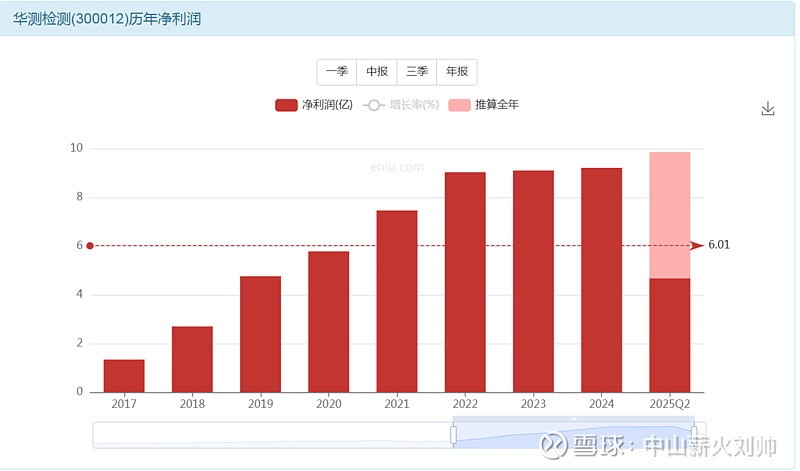This screenshot has height=471, width=800.
Task: Select the 2019 net profit bar
Action: coord(260,334)
